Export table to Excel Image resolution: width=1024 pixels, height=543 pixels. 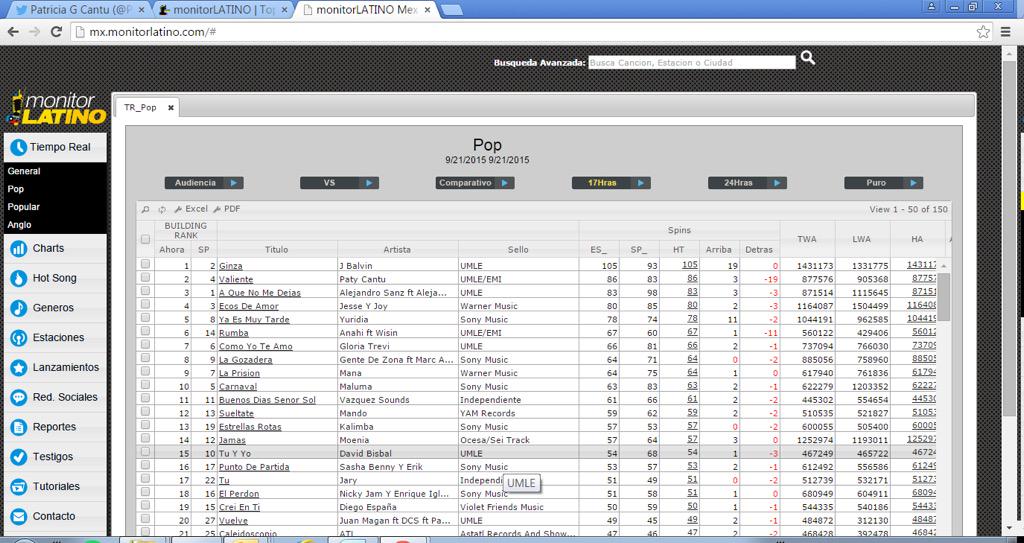click(191, 209)
